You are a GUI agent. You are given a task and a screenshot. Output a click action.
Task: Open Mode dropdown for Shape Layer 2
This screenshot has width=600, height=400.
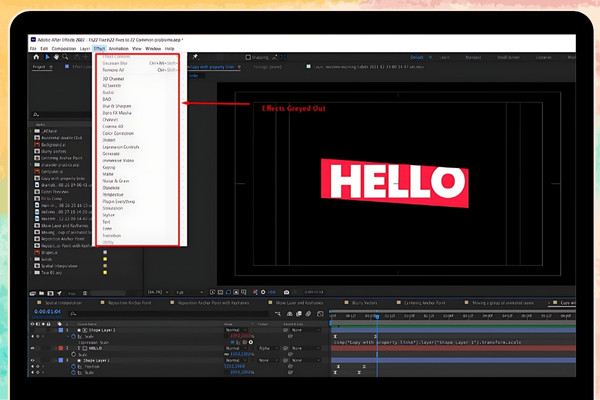[236, 330]
